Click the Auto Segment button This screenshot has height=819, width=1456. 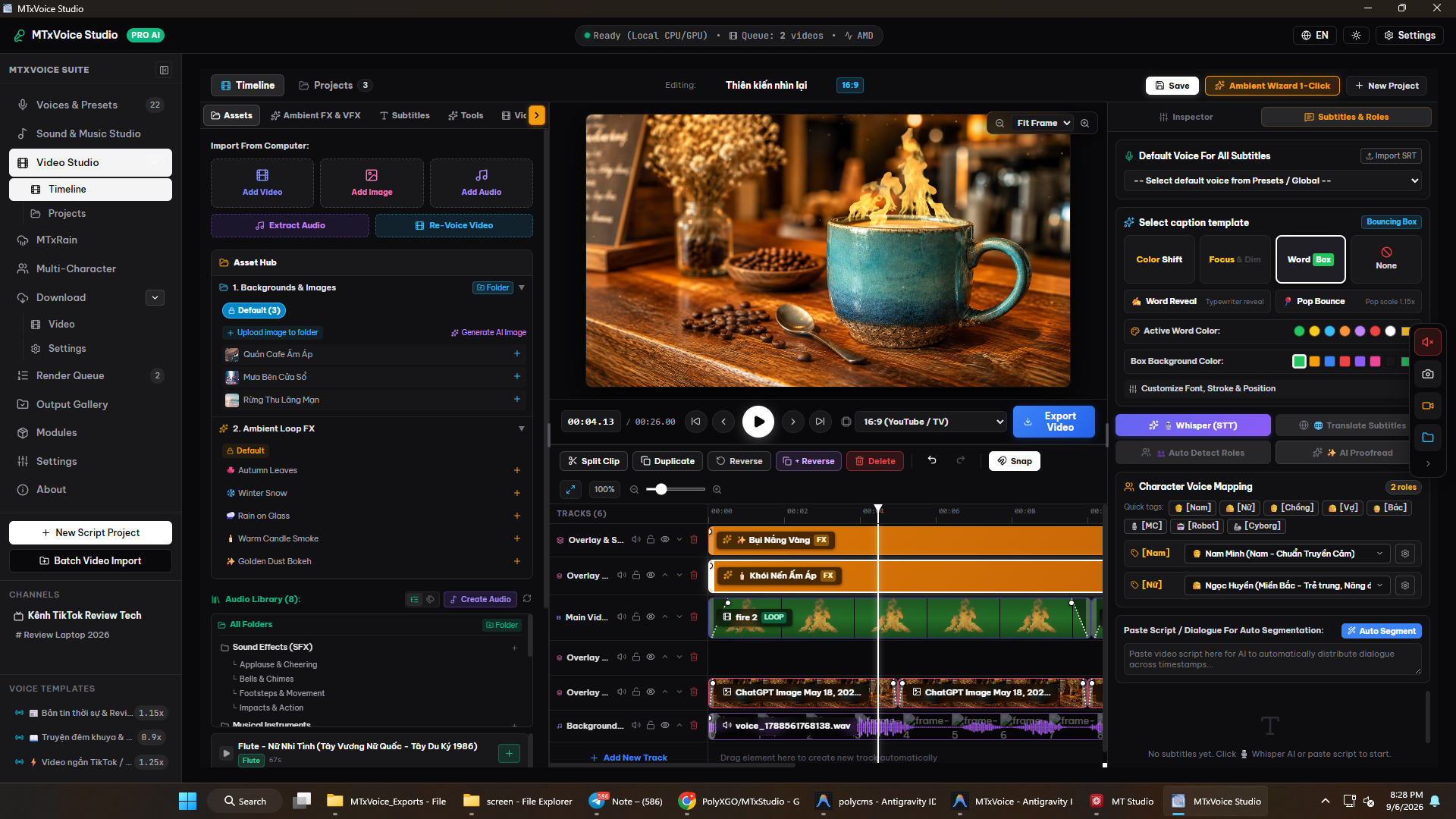pos(1381,631)
